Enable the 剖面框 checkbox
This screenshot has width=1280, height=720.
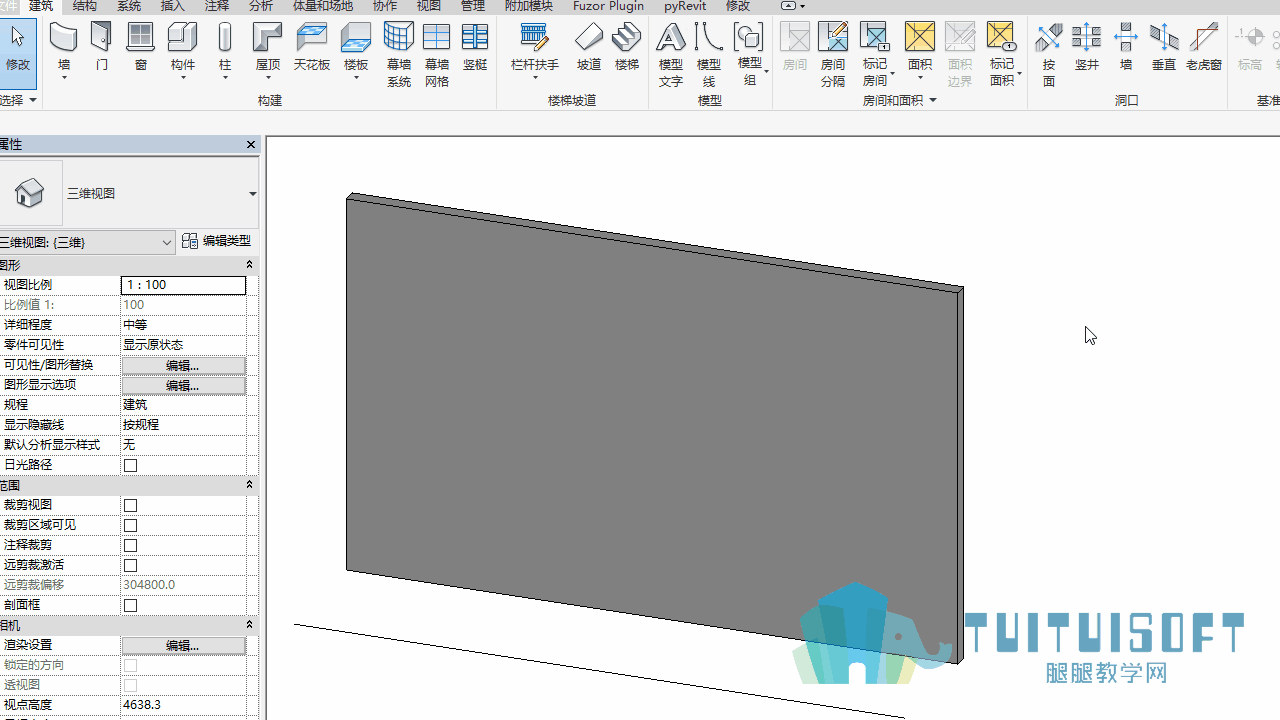[x=130, y=605]
